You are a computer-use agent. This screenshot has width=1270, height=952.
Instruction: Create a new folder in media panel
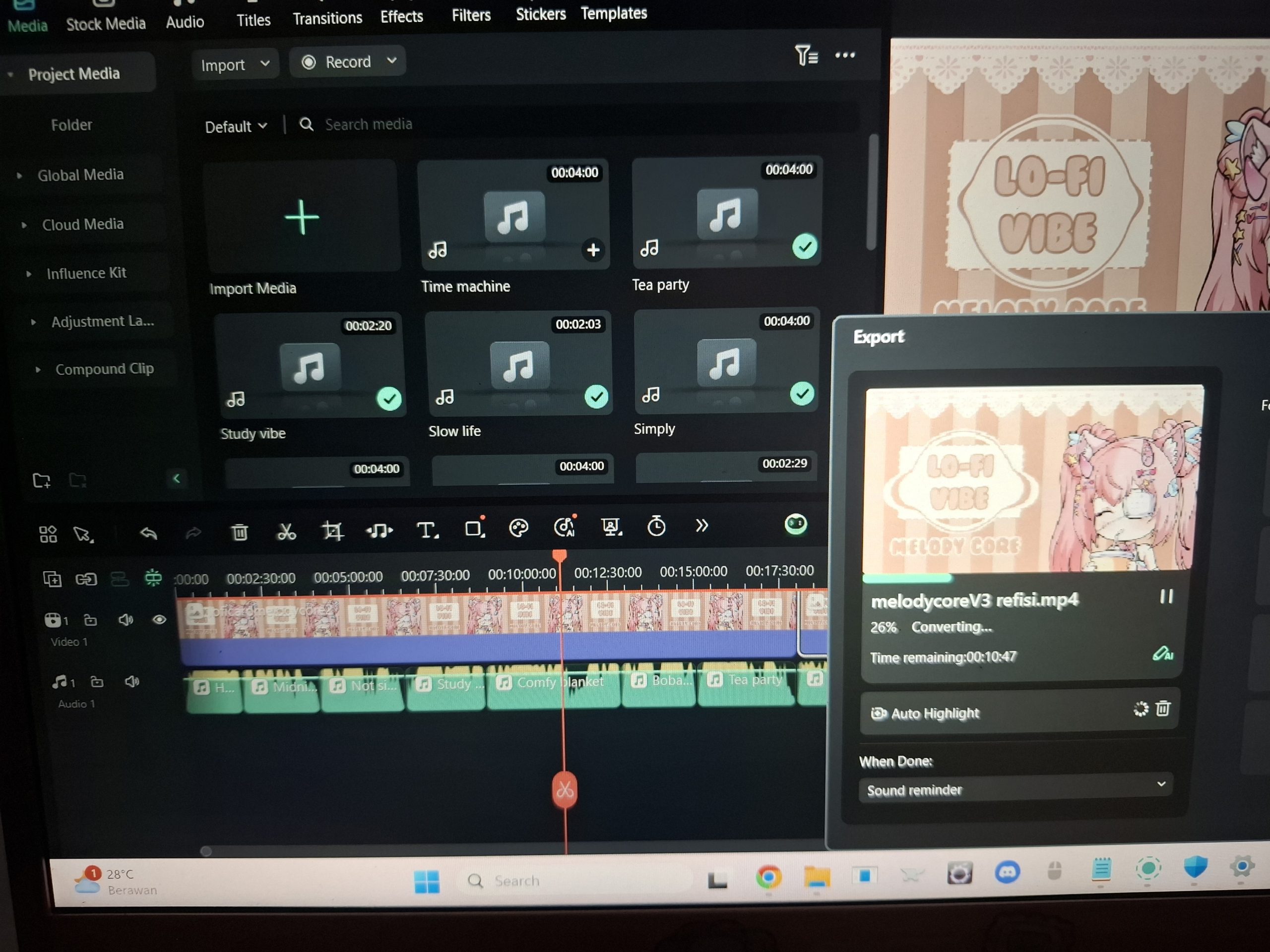[x=41, y=480]
